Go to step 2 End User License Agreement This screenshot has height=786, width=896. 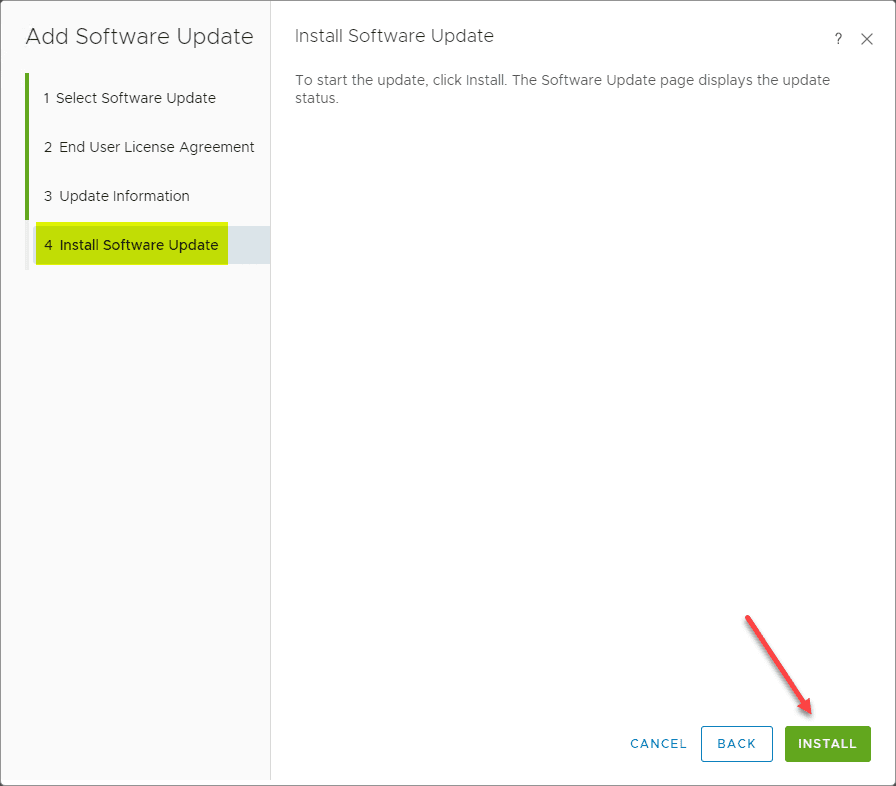148,147
